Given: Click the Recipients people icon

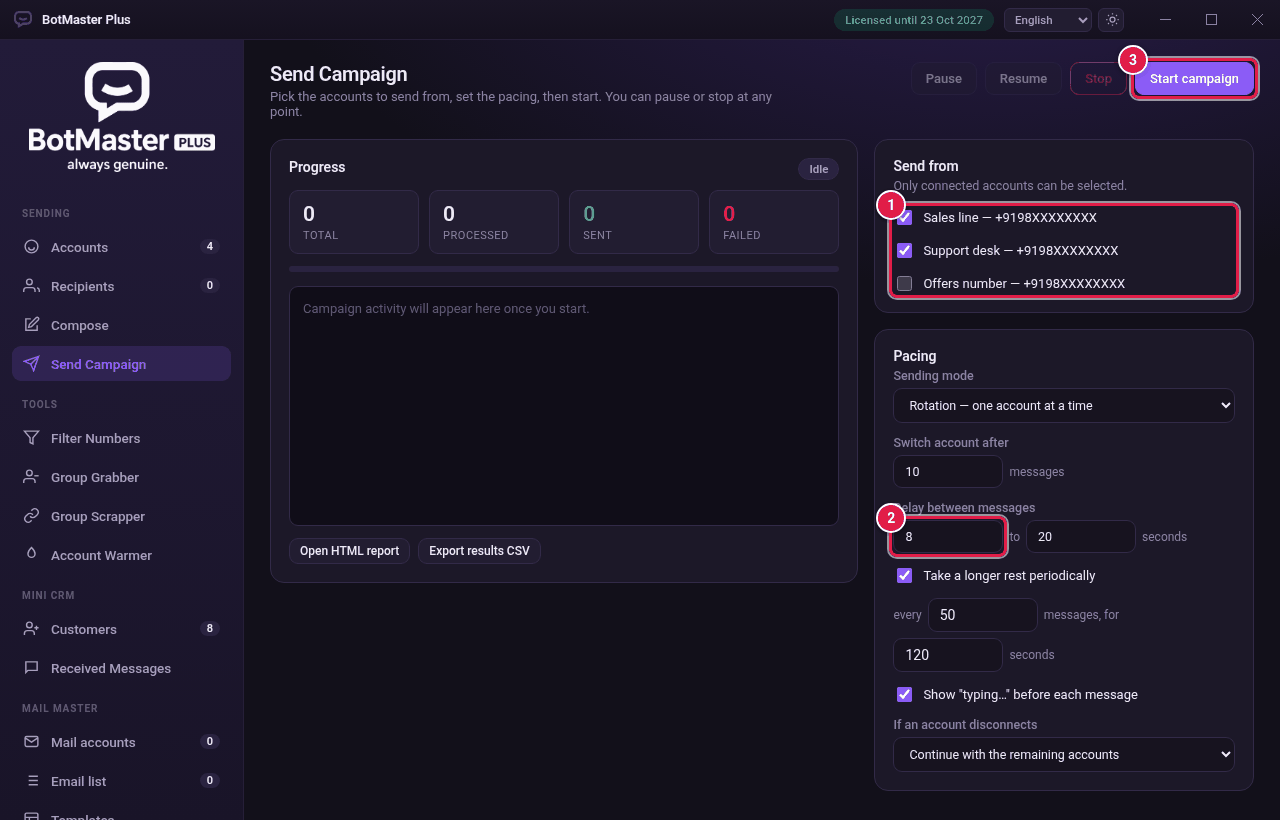Looking at the screenshot, I should [x=32, y=286].
